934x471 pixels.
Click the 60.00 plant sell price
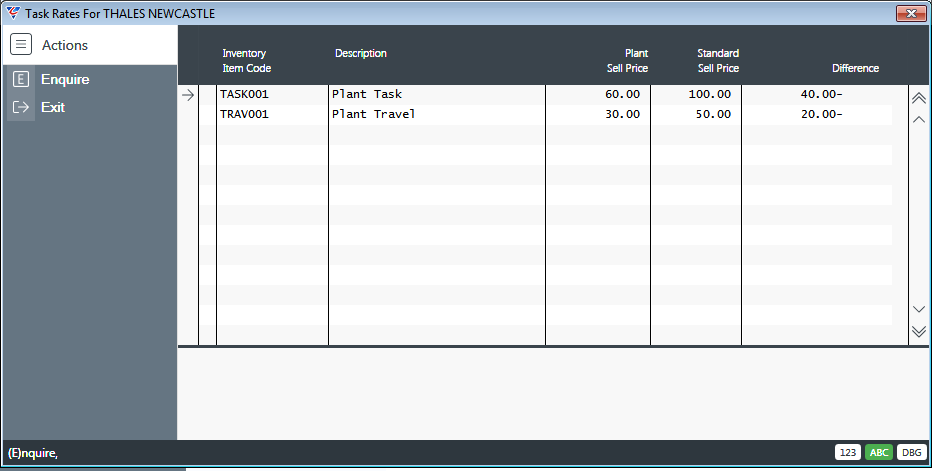click(x=622, y=94)
